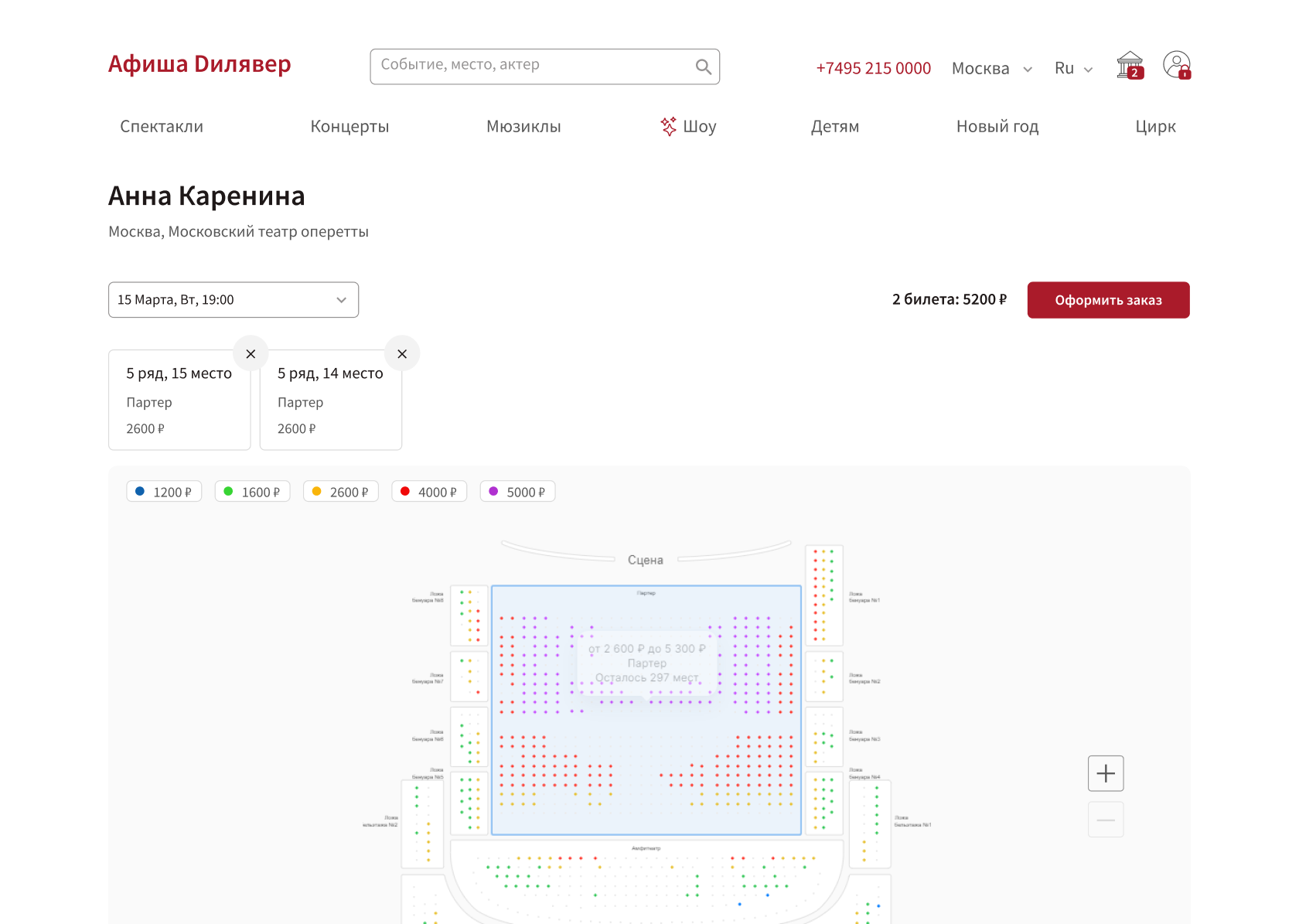This screenshot has height=924, width=1299.
Task: Click the Афиша Дилявер logo link
Action: pos(199,64)
